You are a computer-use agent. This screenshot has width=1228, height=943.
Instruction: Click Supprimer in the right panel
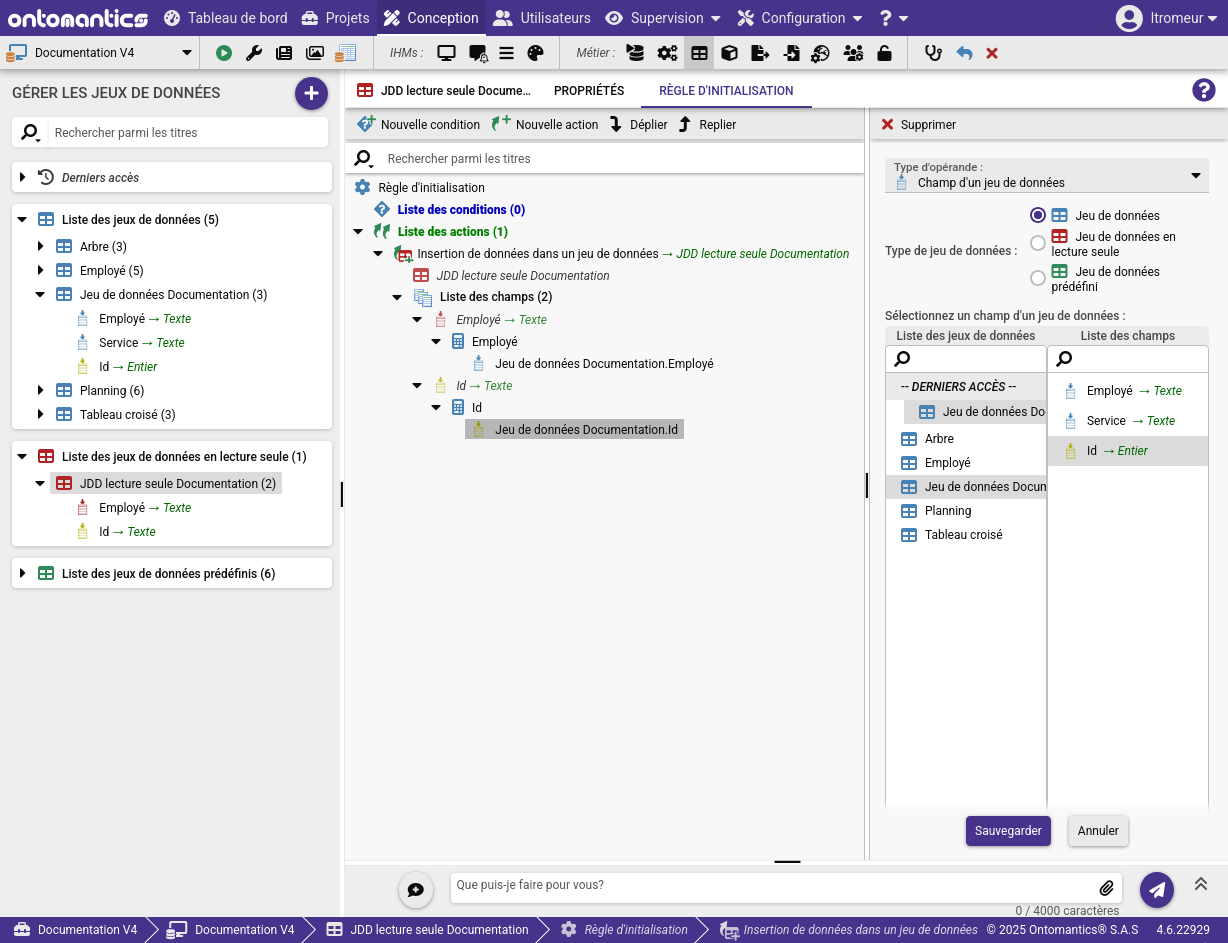pos(918,125)
